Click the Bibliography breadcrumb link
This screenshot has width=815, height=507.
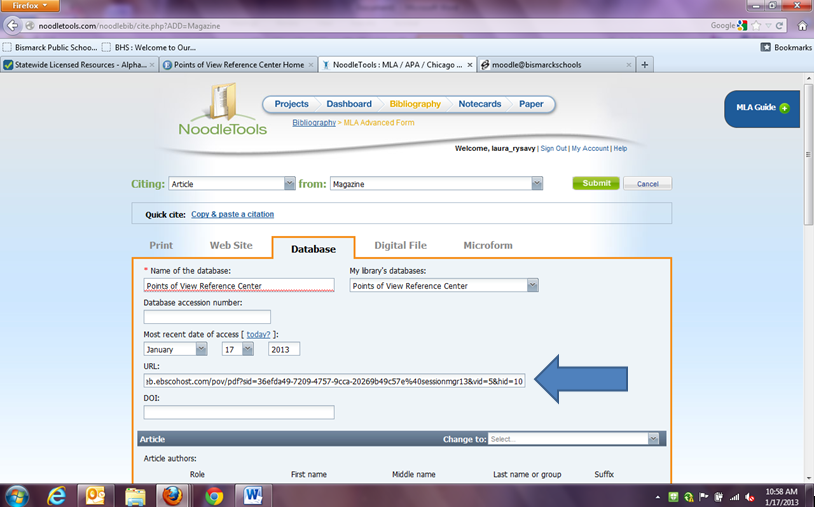[x=314, y=123]
